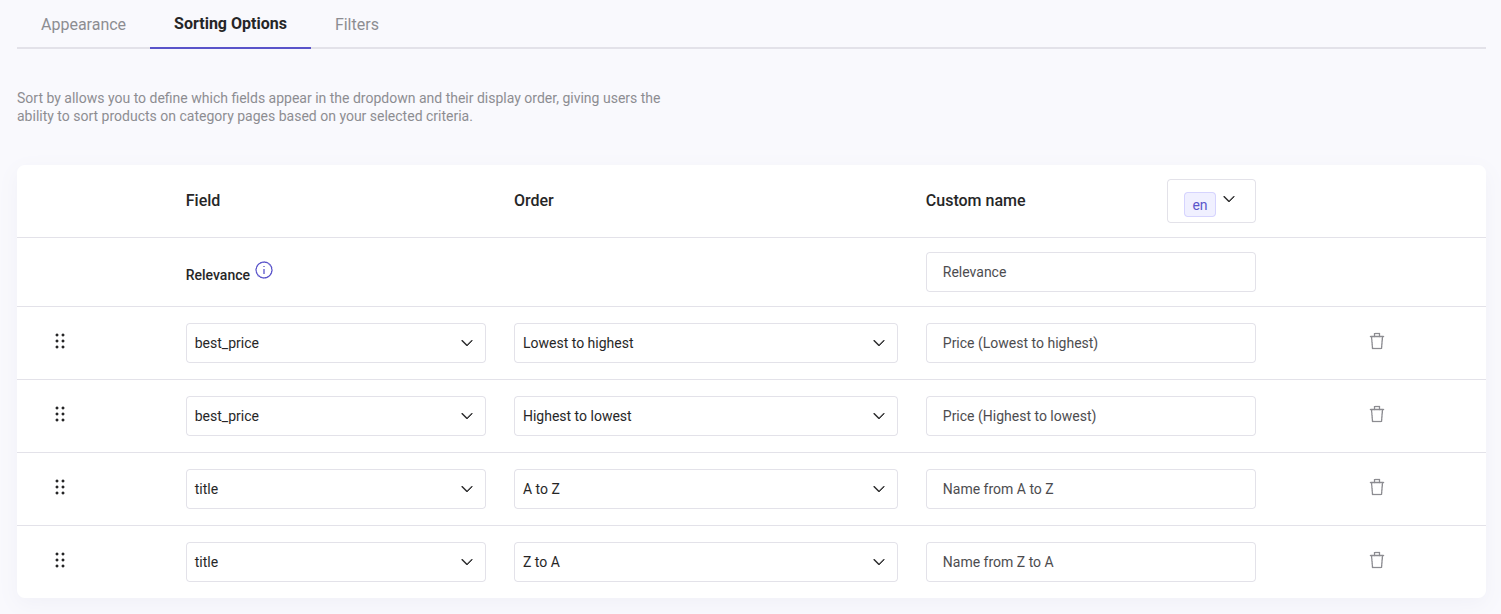1501x614 pixels.
Task: Expand the Highest to lowest order dropdown
Action: (705, 416)
